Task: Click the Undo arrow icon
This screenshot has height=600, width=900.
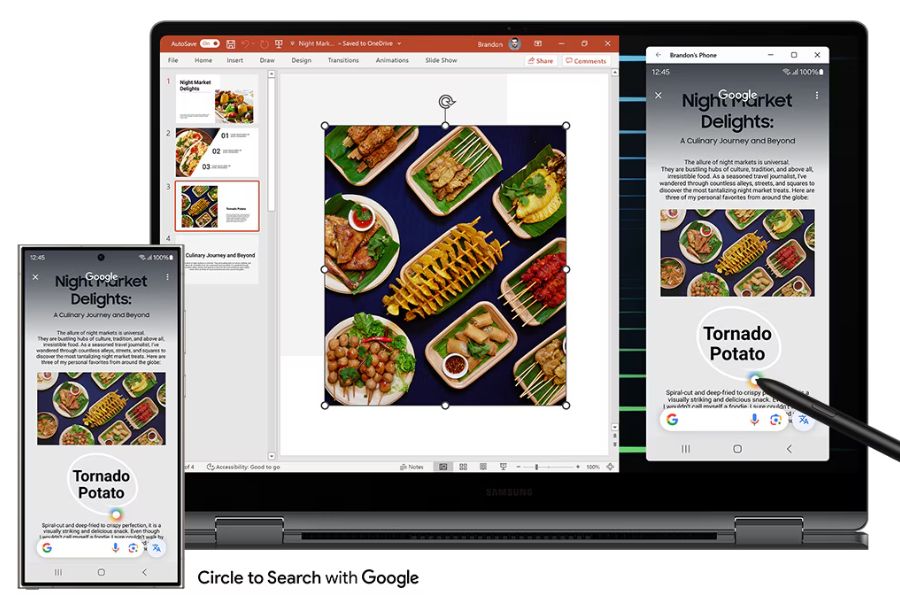Action: tap(248, 44)
